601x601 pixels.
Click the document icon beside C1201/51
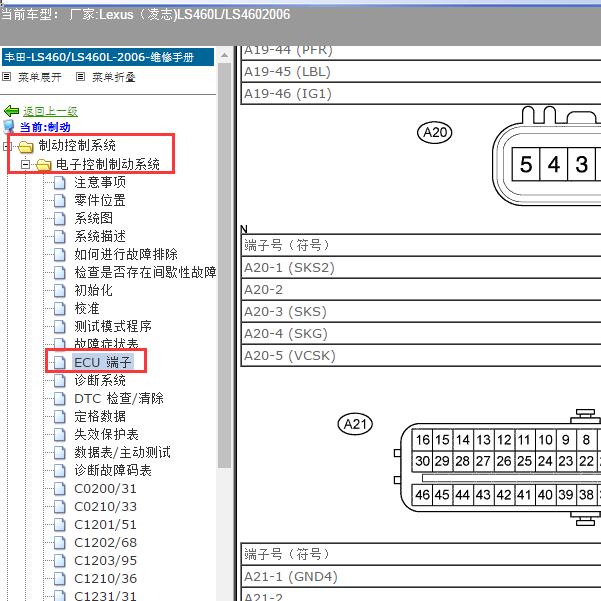[59, 525]
